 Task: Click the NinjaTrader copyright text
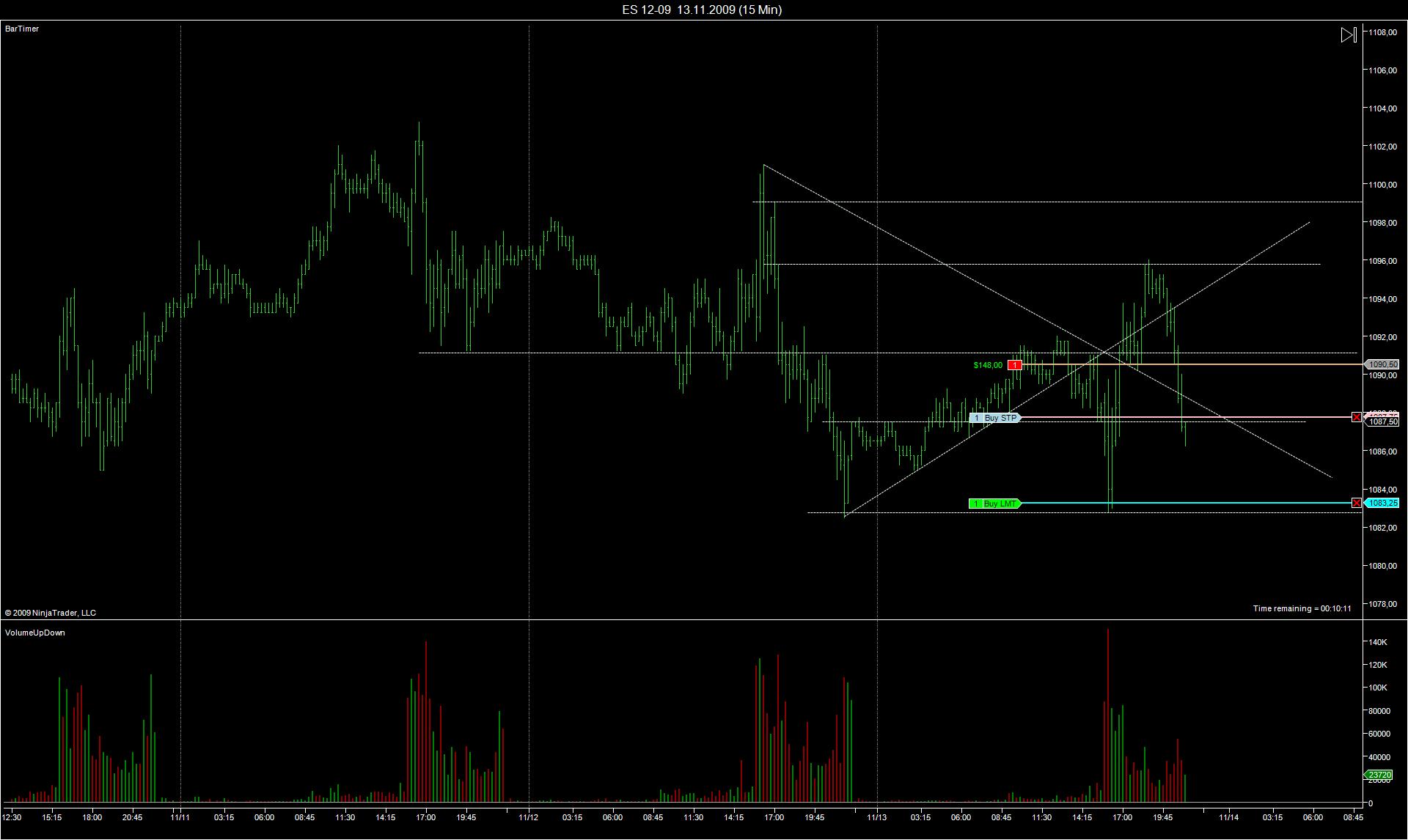coord(51,613)
